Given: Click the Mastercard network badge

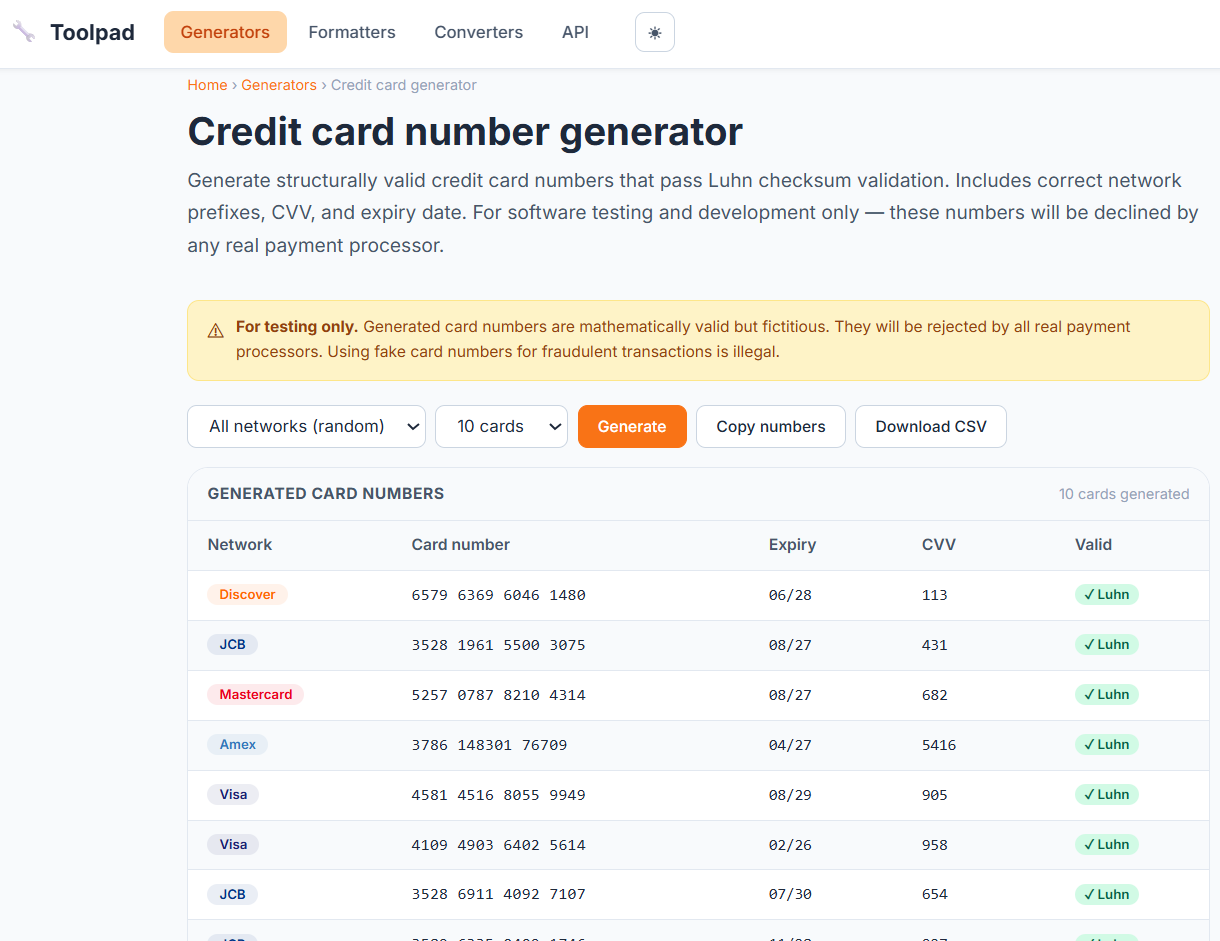Looking at the screenshot, I should [255, 695].
